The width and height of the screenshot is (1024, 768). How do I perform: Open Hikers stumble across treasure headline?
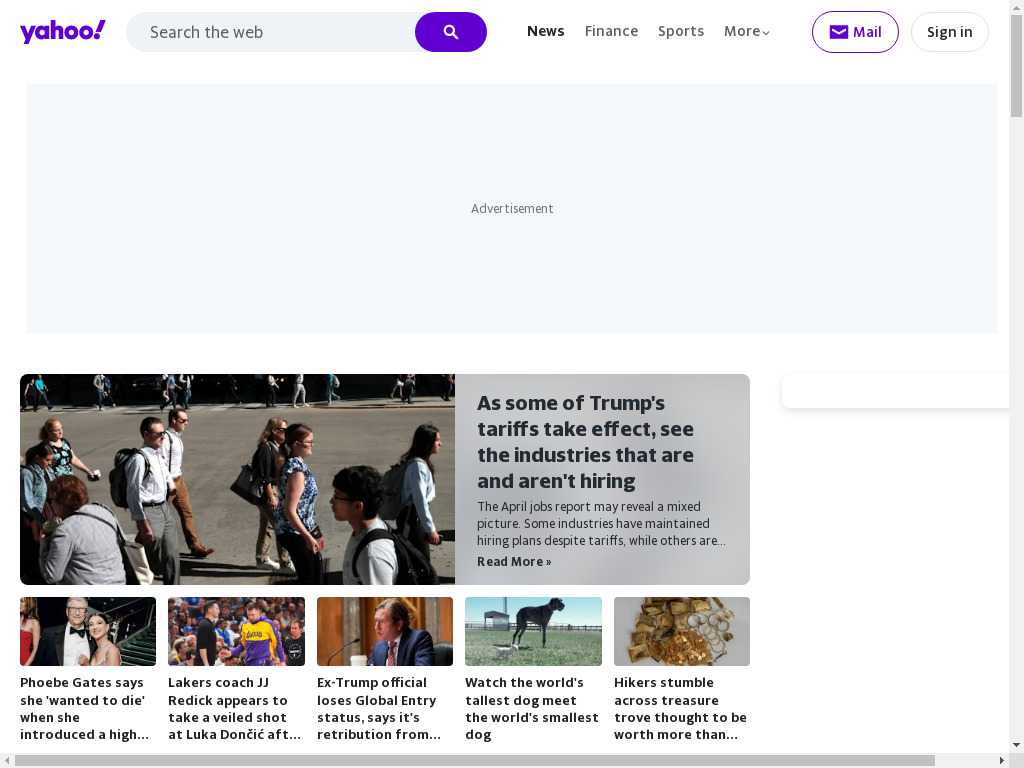[680, 709]
